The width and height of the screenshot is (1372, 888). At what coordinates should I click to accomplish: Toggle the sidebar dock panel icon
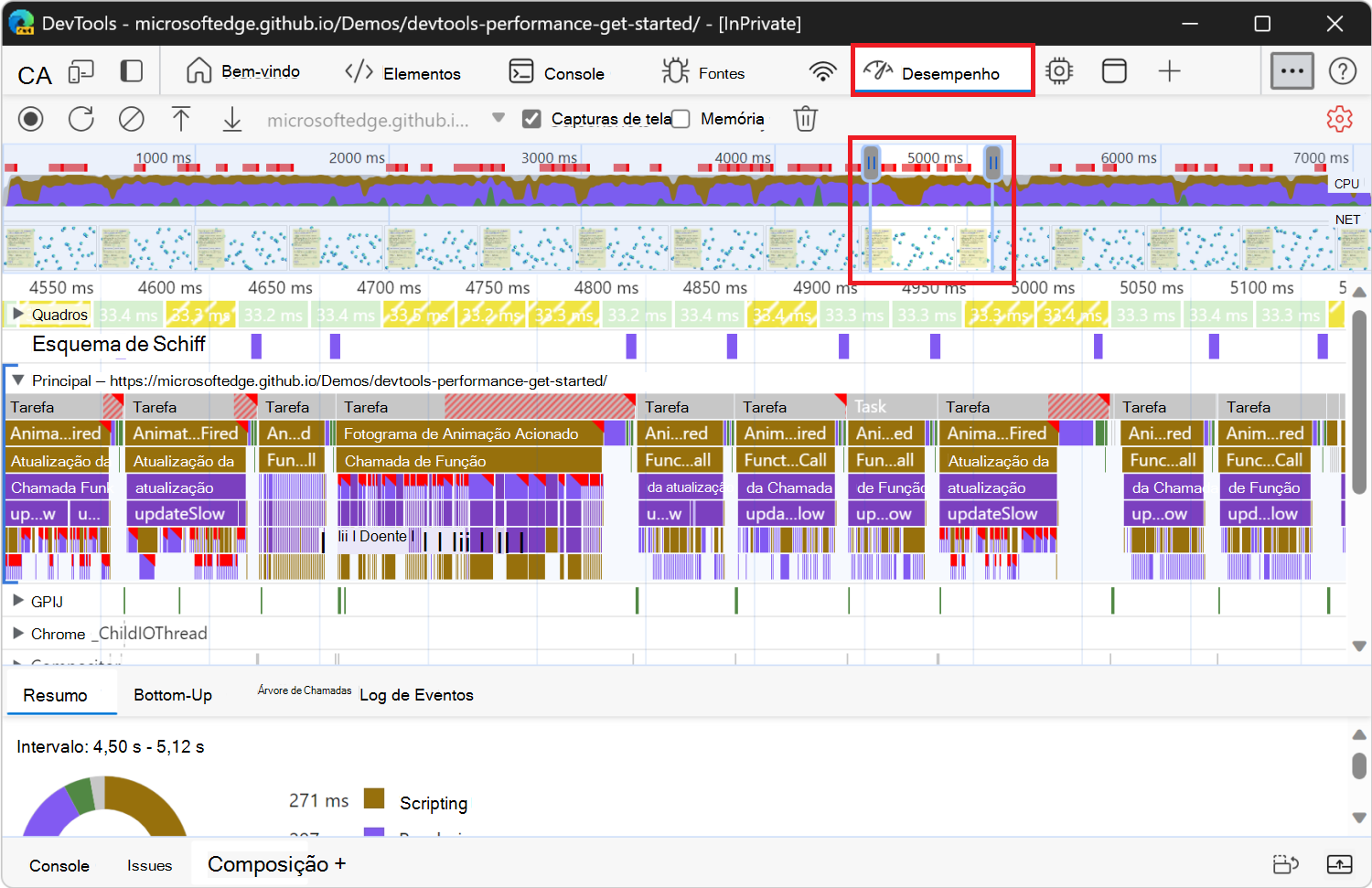tap(132, 71)
